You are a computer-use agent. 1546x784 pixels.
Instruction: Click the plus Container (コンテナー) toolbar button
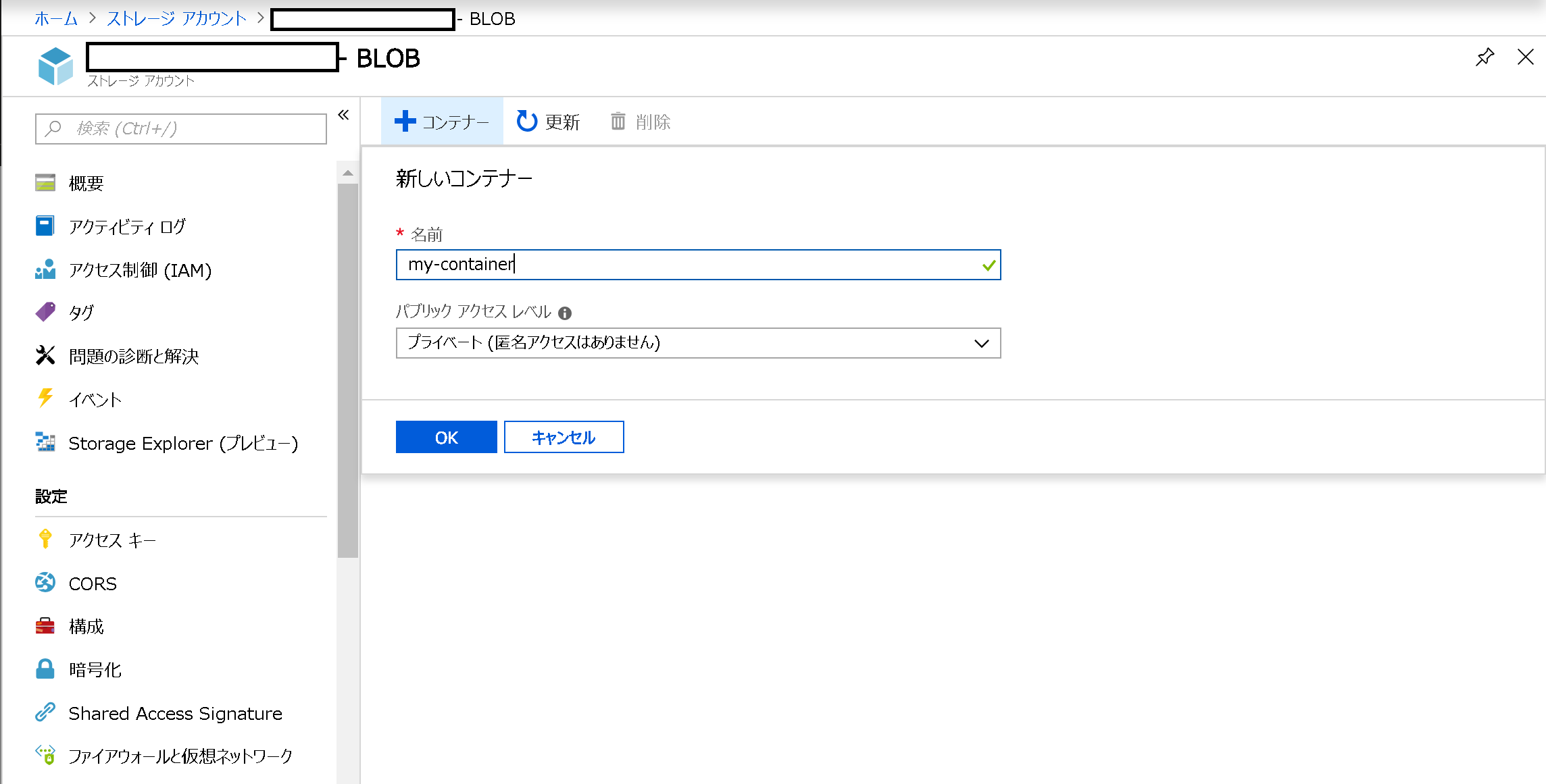click(x=442, y=122)
